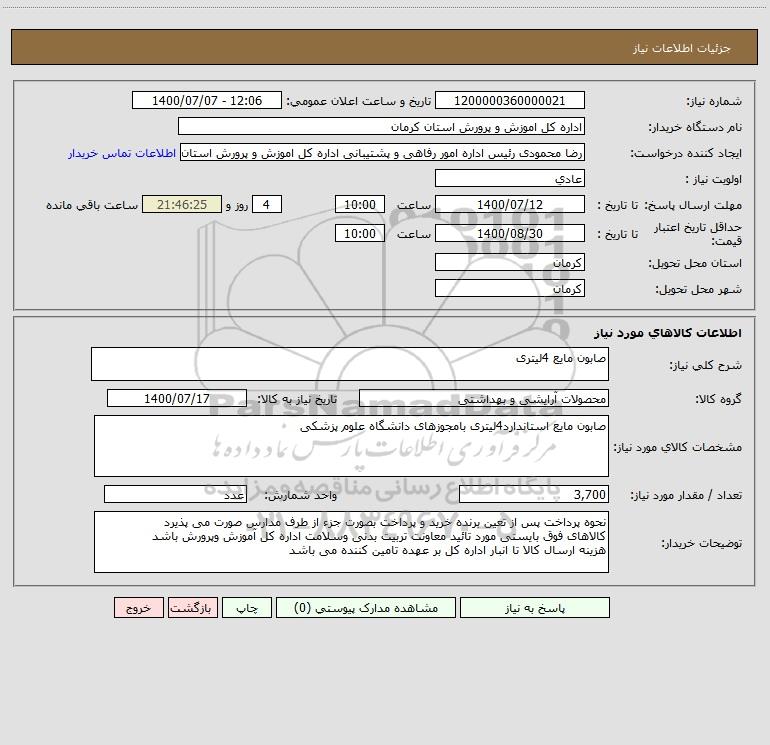Click the quantity field showing 3,700
The height and width of the screenshot is (745, 770).
(x=534, y=495)
